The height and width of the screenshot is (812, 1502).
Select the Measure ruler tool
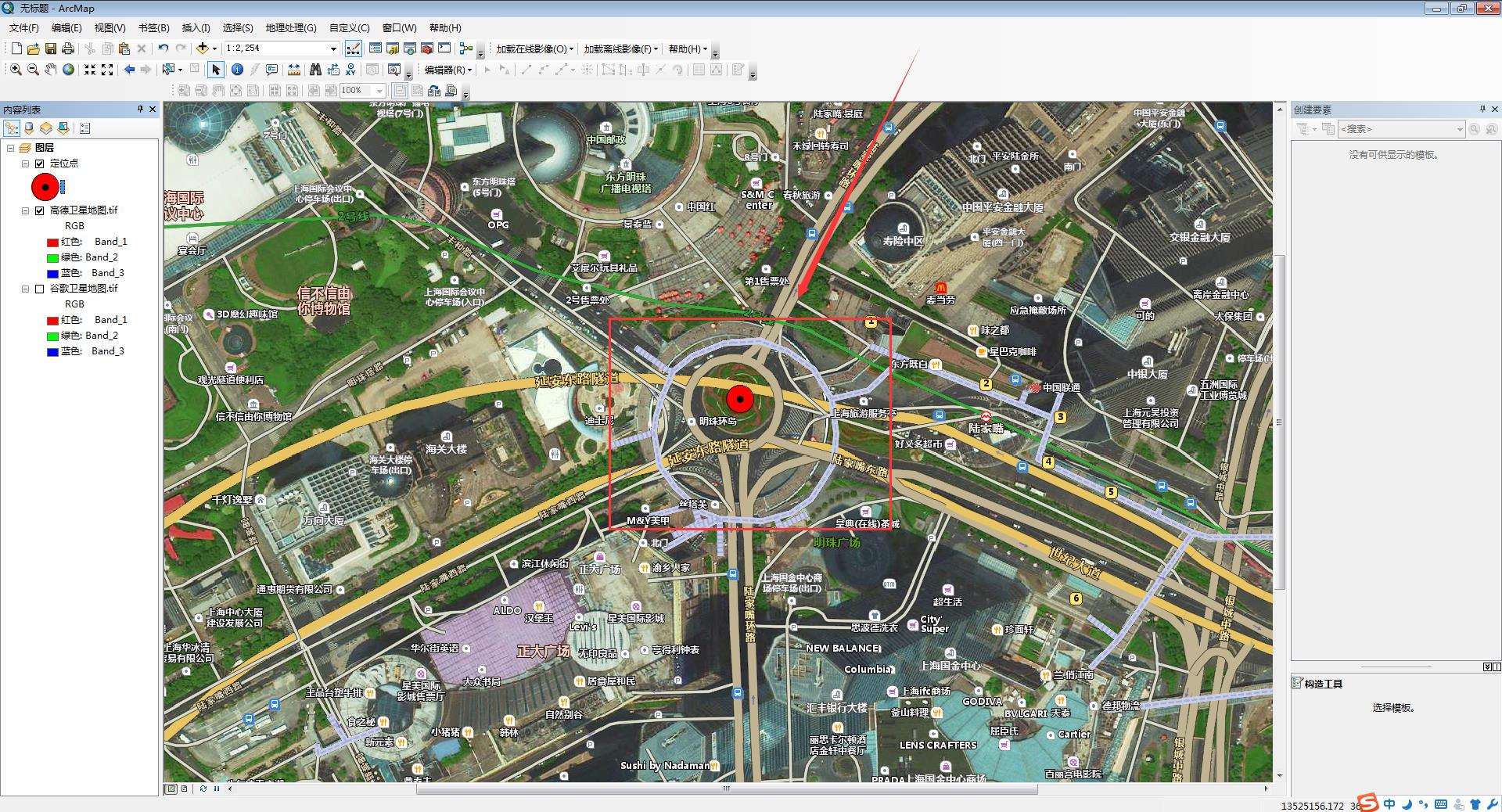click(294, 70)
